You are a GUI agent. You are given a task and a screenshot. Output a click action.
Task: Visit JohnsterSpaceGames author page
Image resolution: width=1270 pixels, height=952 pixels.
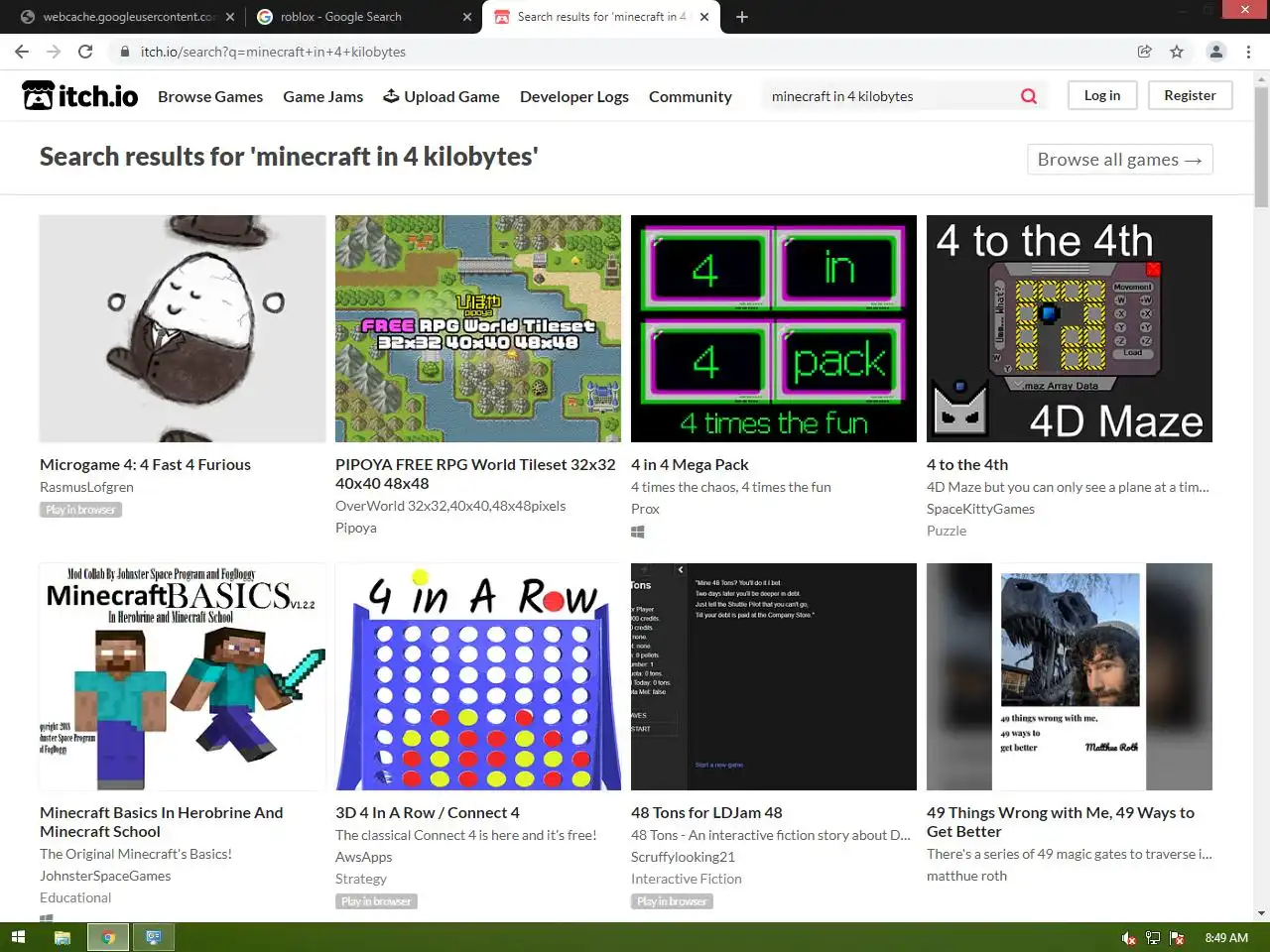[105, 876]
